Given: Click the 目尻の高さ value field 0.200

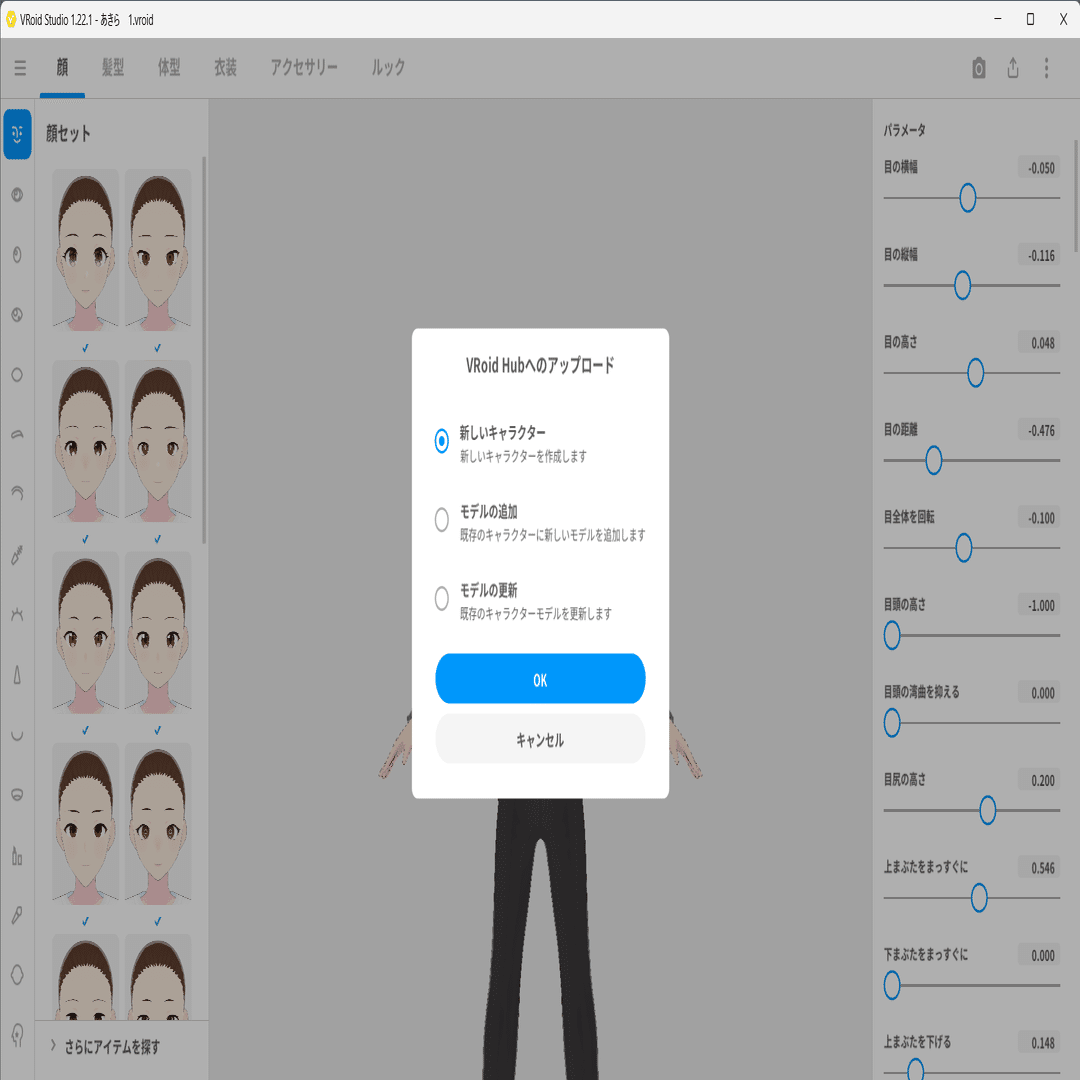Looking at the screenshot, I should pos(1039,780).
